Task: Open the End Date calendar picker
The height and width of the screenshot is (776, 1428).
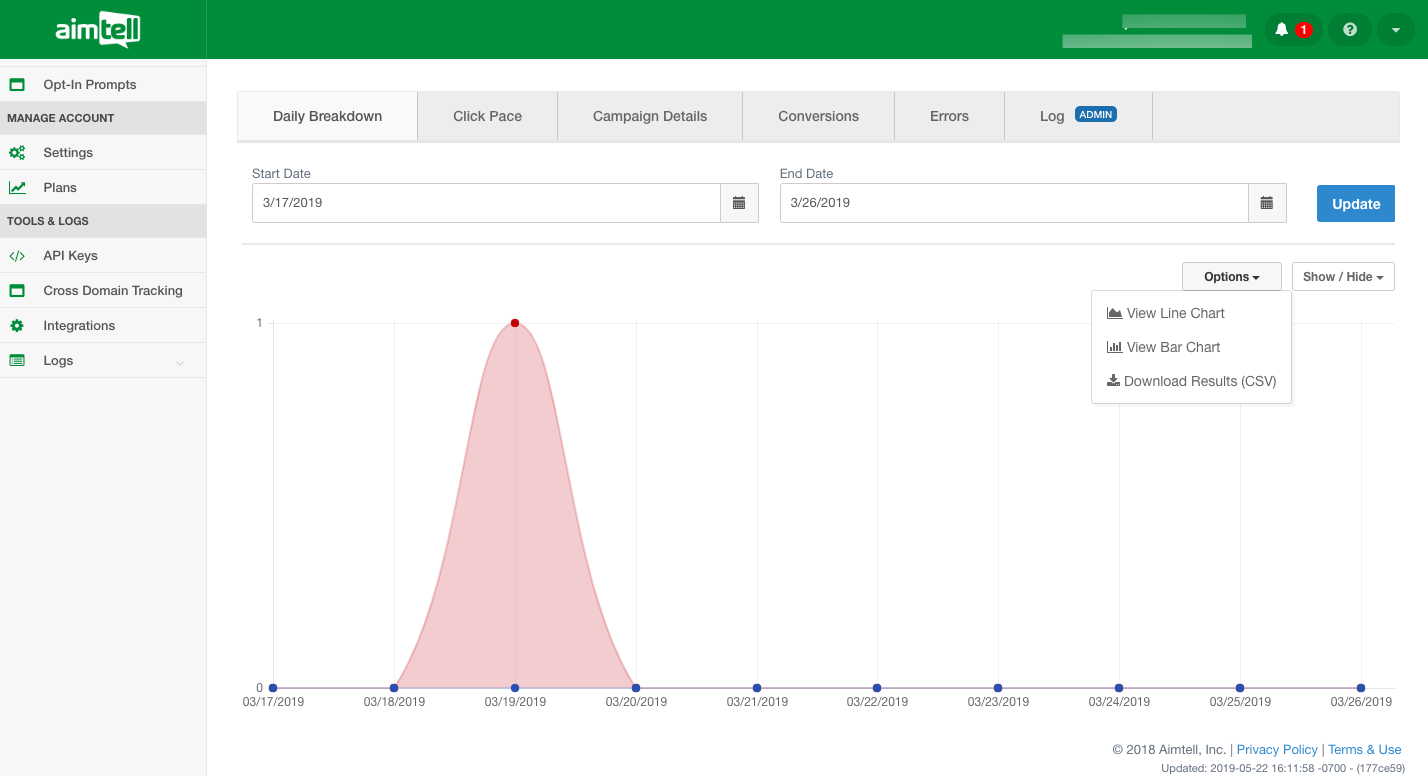Action: [1267, 203]
